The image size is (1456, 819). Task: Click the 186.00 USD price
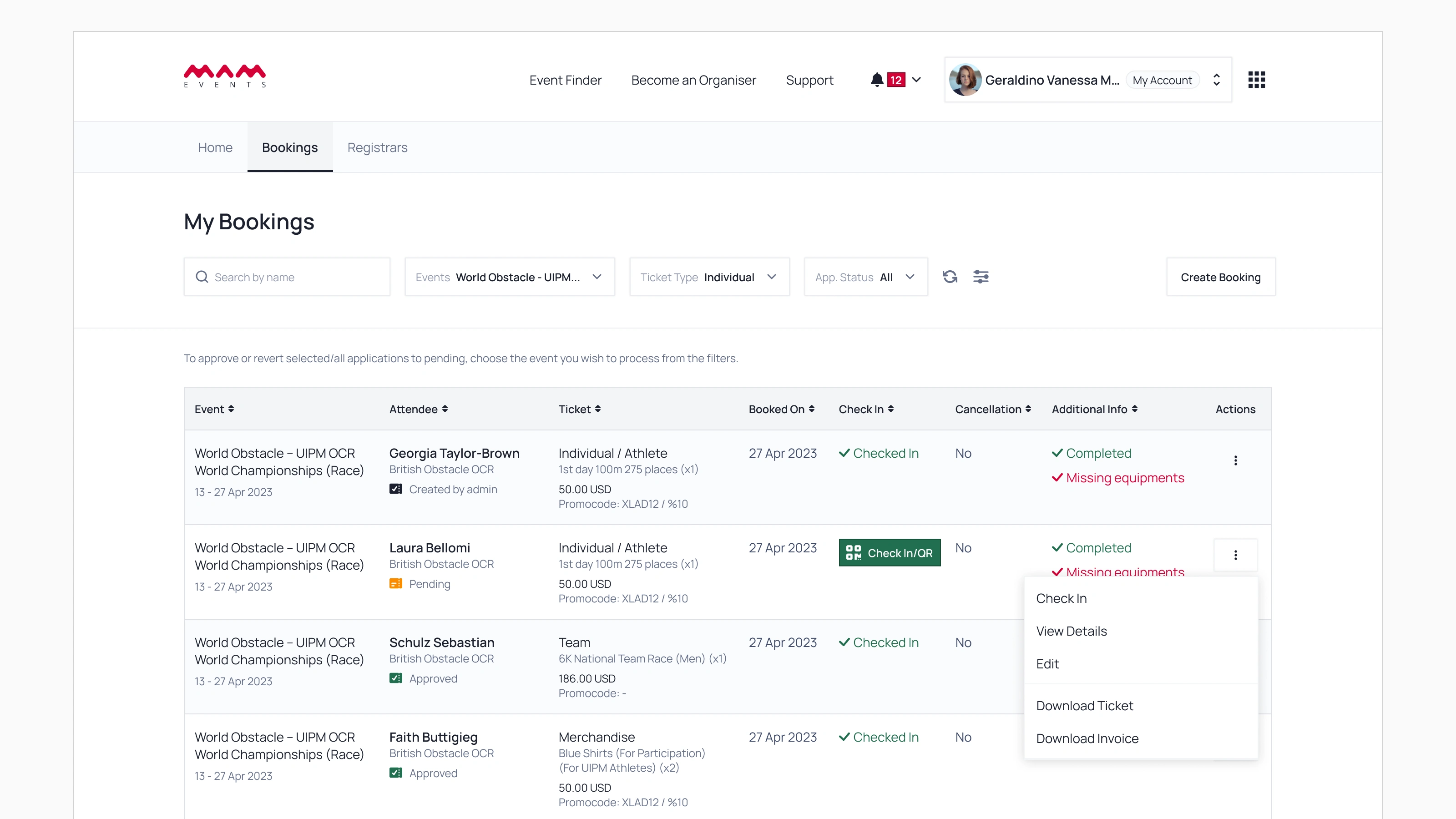586,678
